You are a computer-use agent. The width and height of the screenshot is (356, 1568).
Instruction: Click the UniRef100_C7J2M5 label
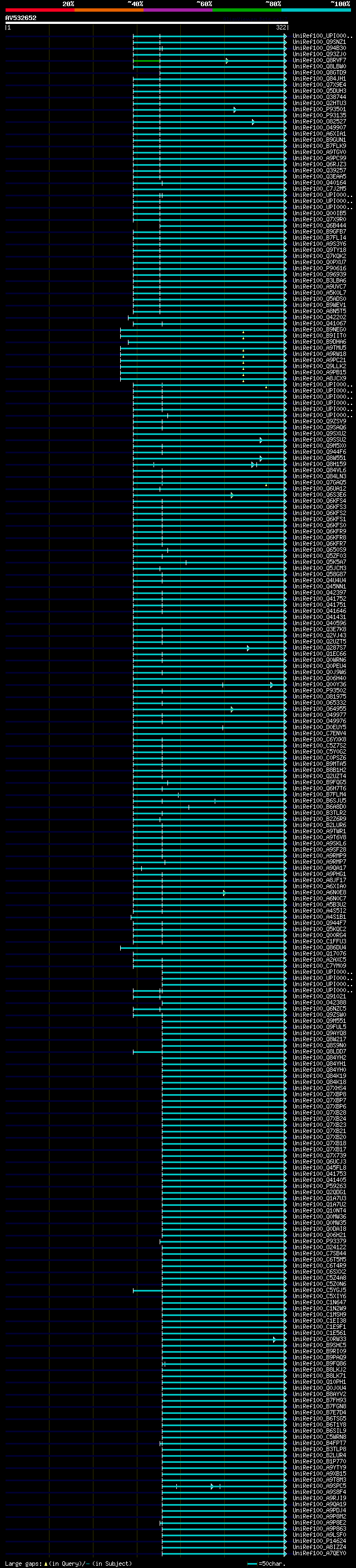pos(319,189)
